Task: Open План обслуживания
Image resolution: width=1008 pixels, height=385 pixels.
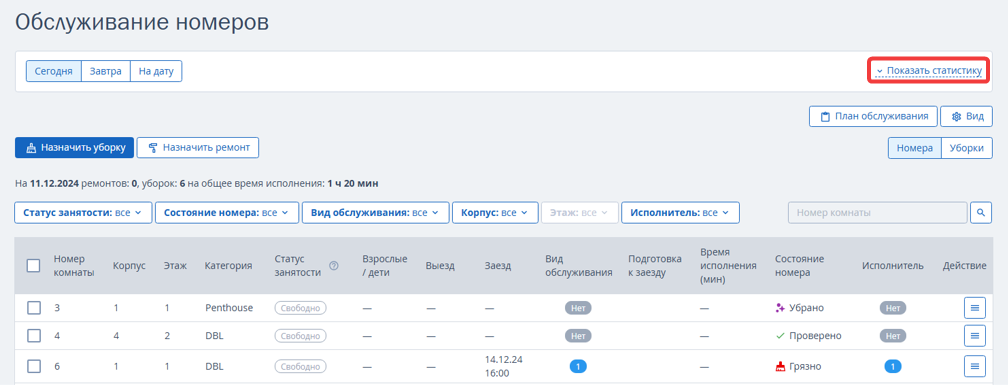Action: click(x=873, y=116)
